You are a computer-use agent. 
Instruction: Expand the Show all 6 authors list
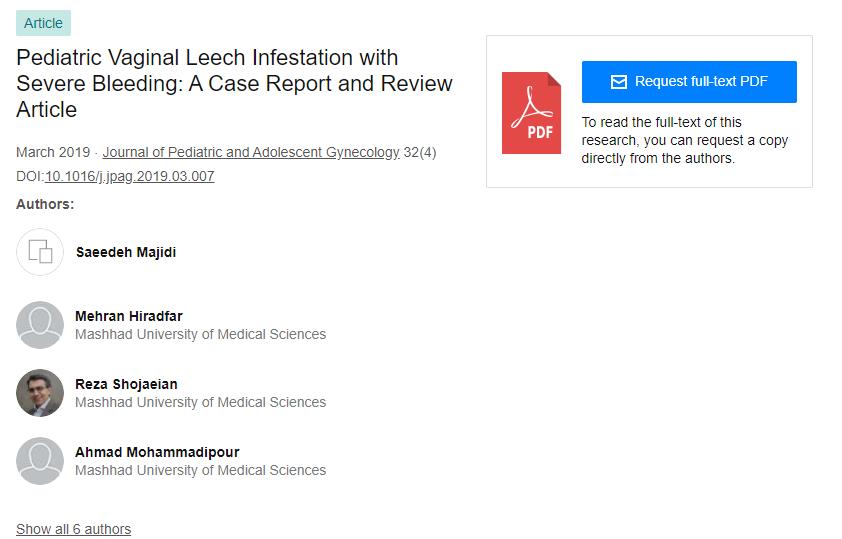(x=73, y=529)
